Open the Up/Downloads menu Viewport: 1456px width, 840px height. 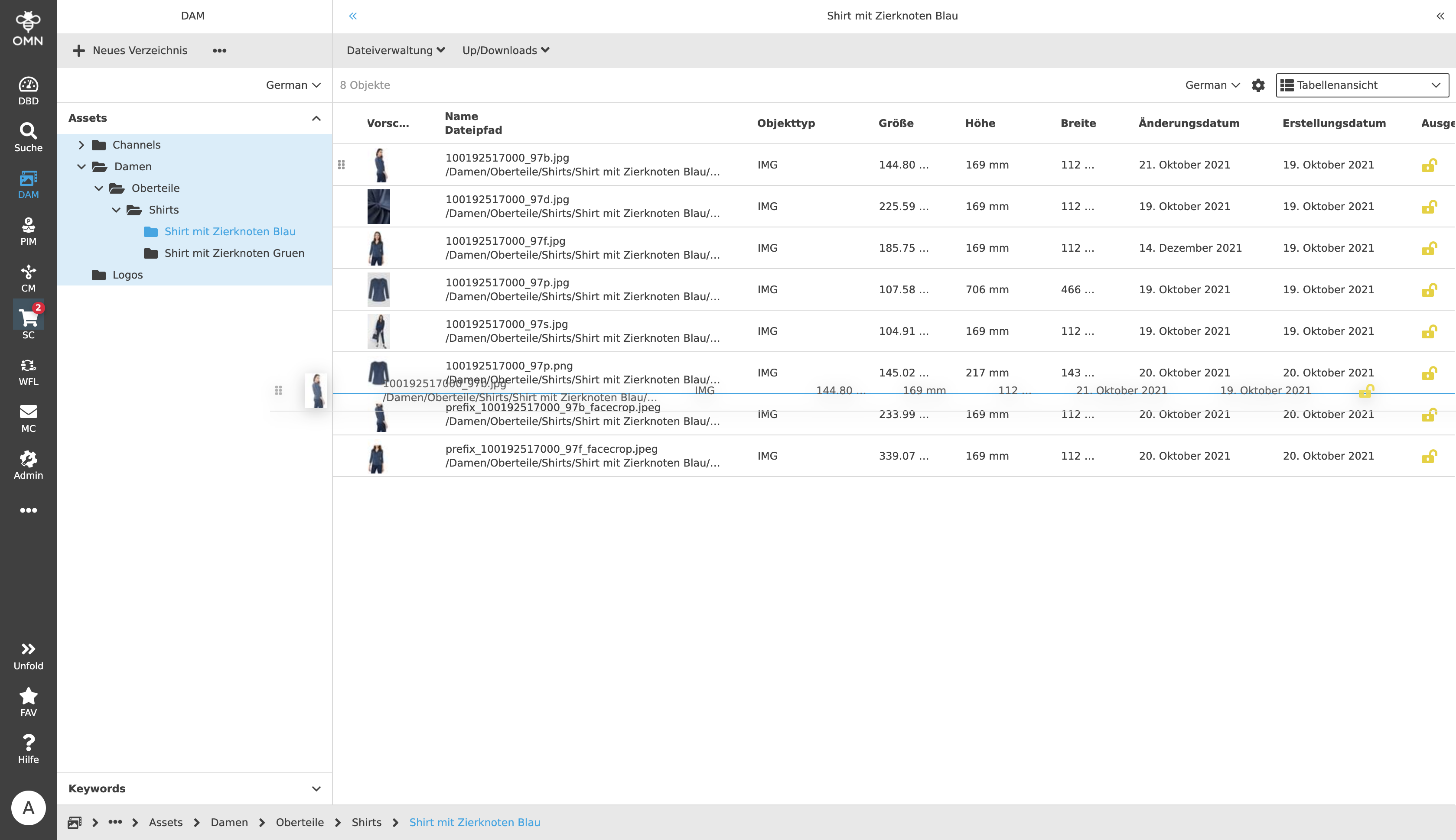pyautogui.click(x=505, y=51)
